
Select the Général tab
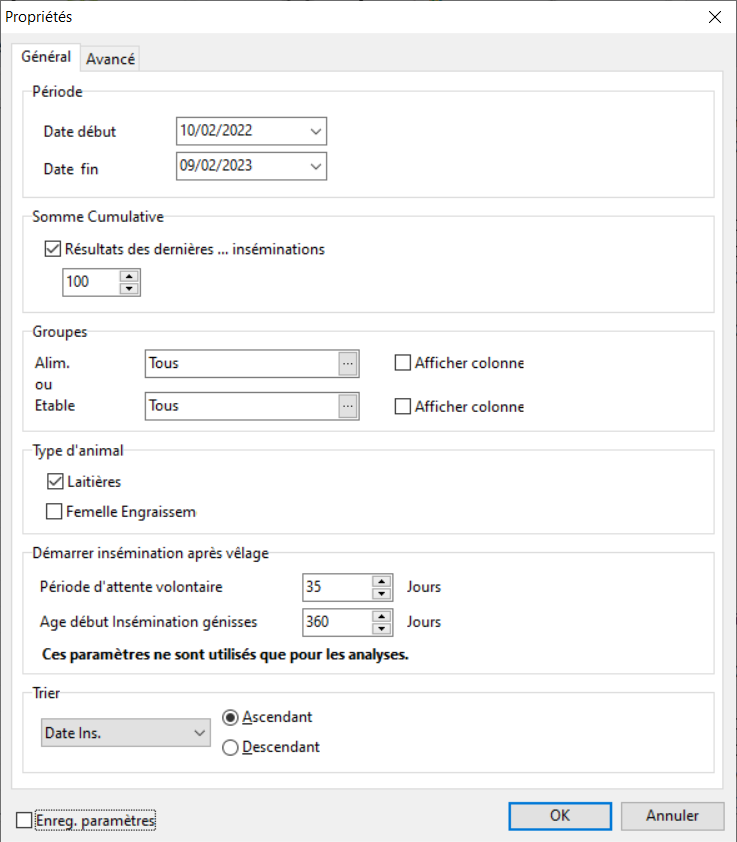[x=46, y=57]
